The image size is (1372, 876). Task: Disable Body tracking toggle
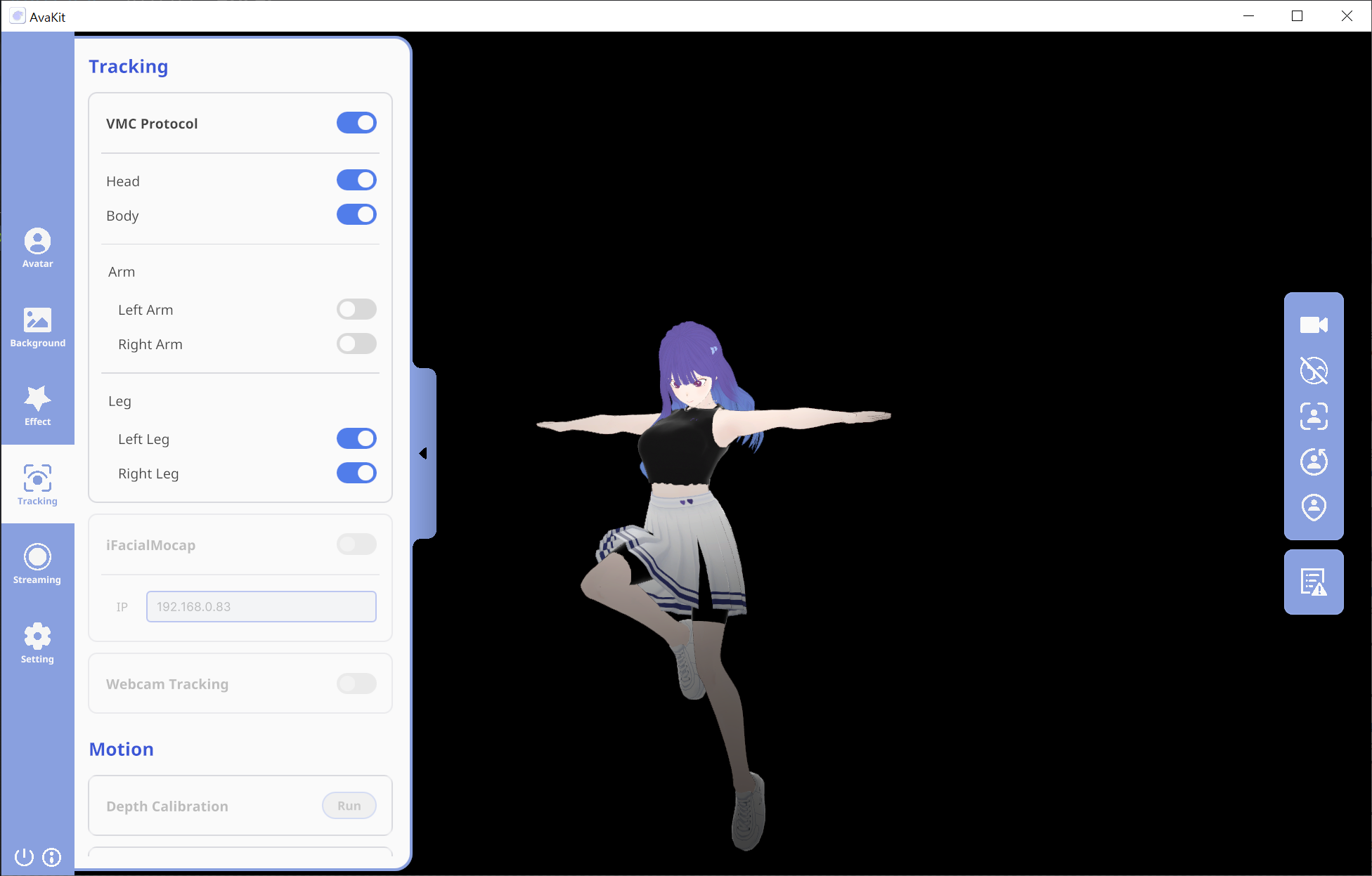pos(356,215)
